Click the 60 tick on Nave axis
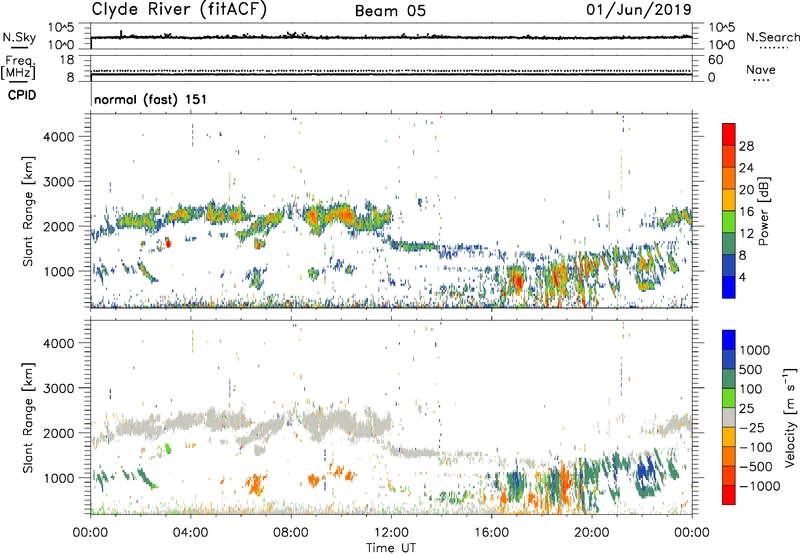This screenshot has height=554, width=800. click(715, 60)
